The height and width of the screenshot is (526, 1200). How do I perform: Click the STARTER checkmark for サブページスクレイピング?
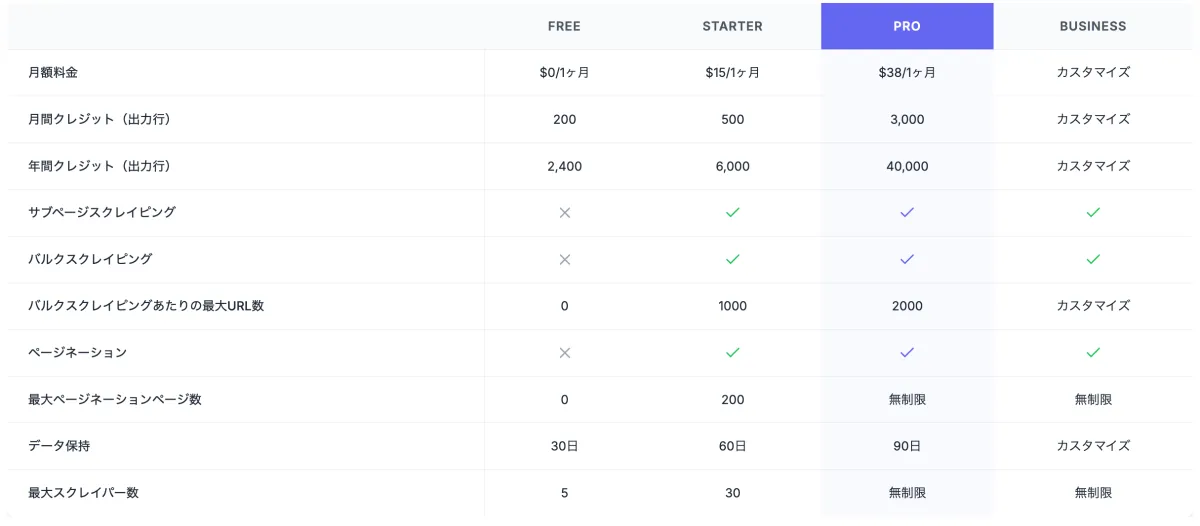(732, 212)
